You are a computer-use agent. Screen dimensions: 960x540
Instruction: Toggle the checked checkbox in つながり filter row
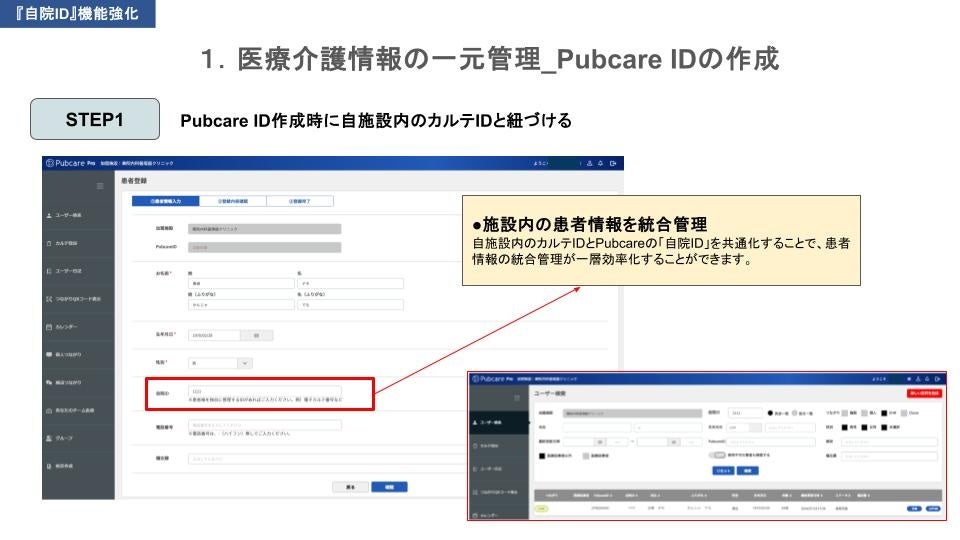tap(884, 413)
